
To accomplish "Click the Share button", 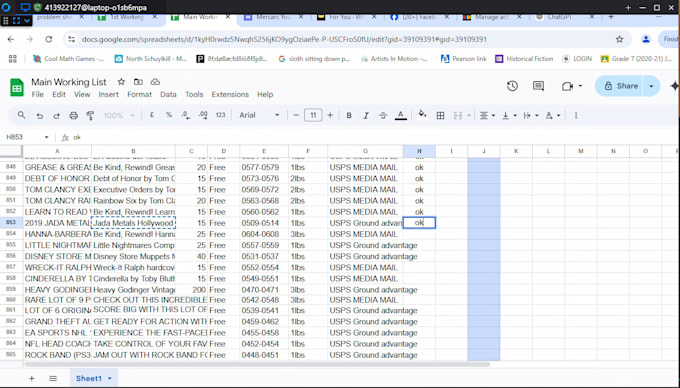I will pyautogui.click(x=621, y=86).
